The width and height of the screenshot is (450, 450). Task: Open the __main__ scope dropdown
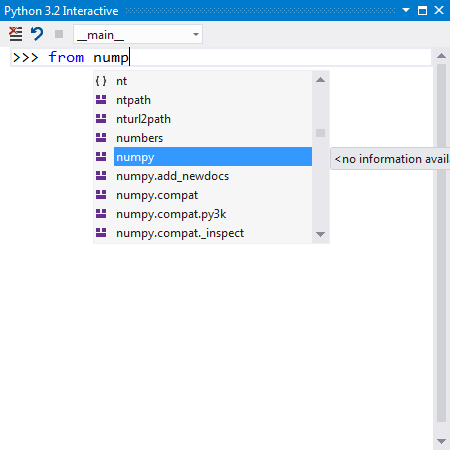point(138,34)
